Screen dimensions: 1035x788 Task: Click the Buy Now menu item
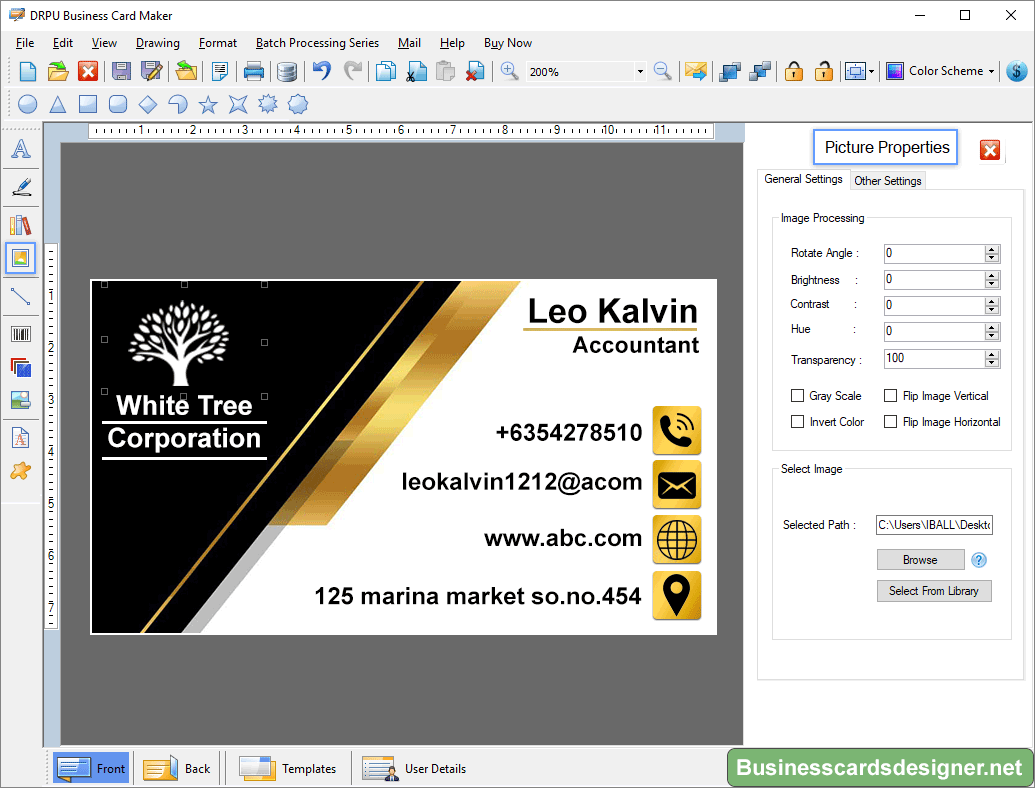click(x=508, y=43)
